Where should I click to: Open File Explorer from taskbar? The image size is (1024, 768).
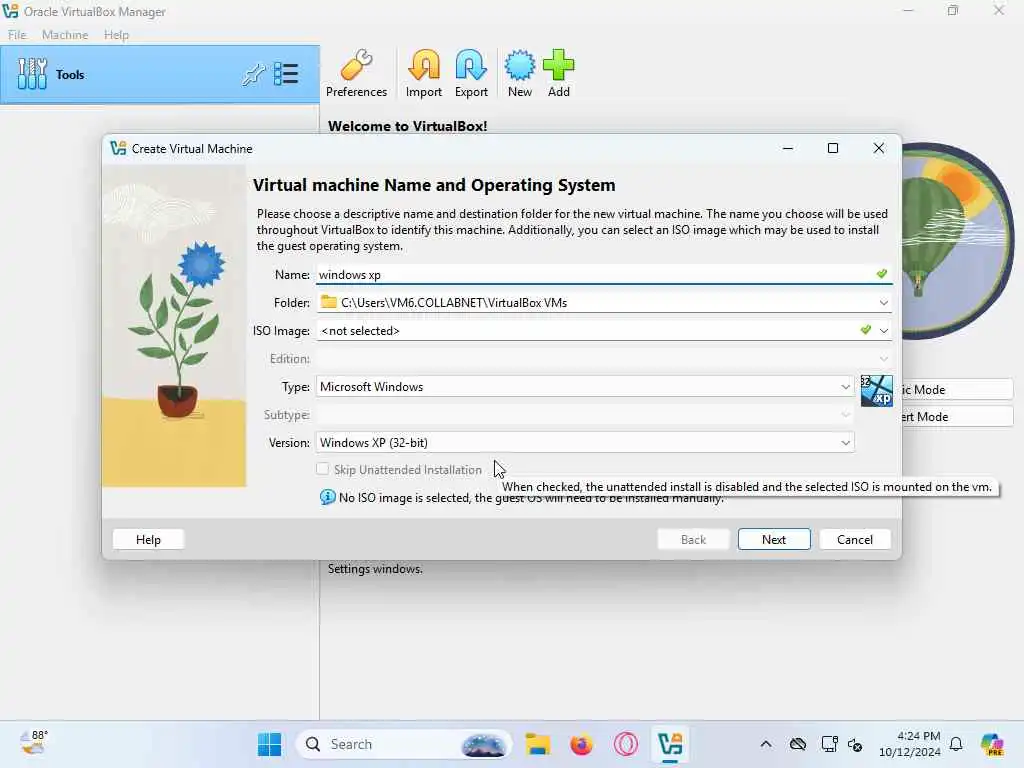(x=537, y=744)
